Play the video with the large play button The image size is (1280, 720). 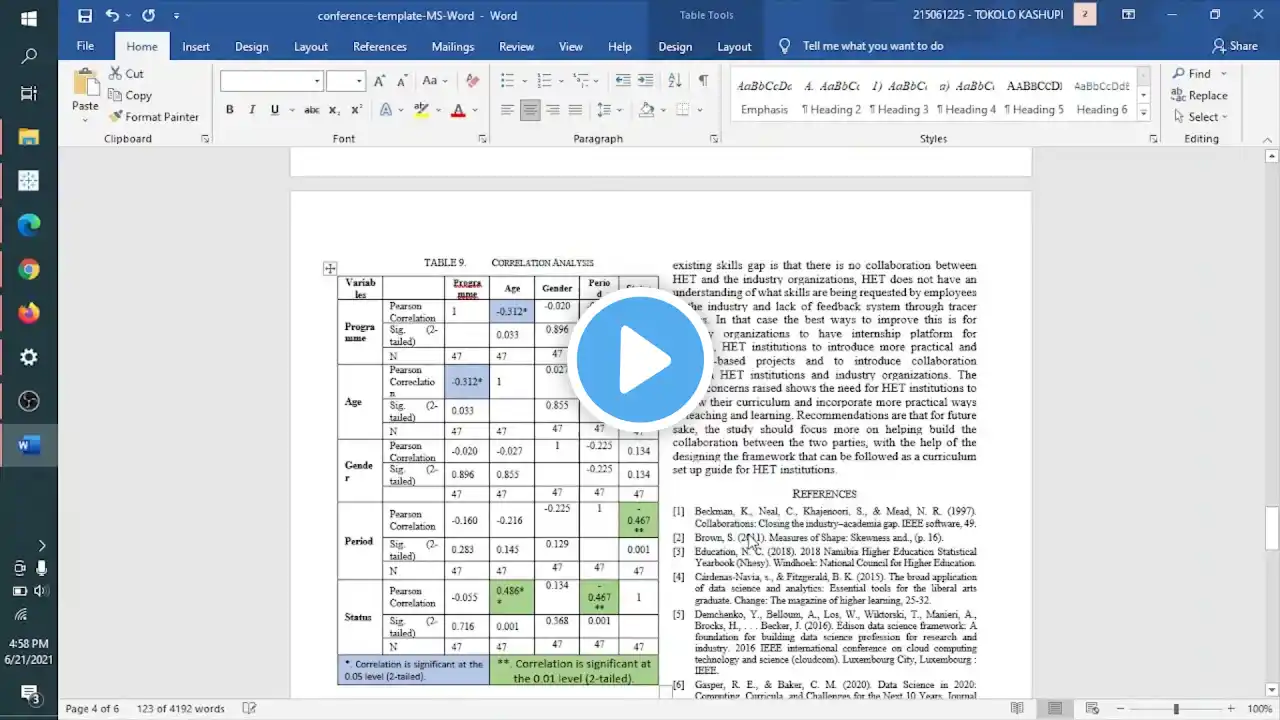coord(640,360)
